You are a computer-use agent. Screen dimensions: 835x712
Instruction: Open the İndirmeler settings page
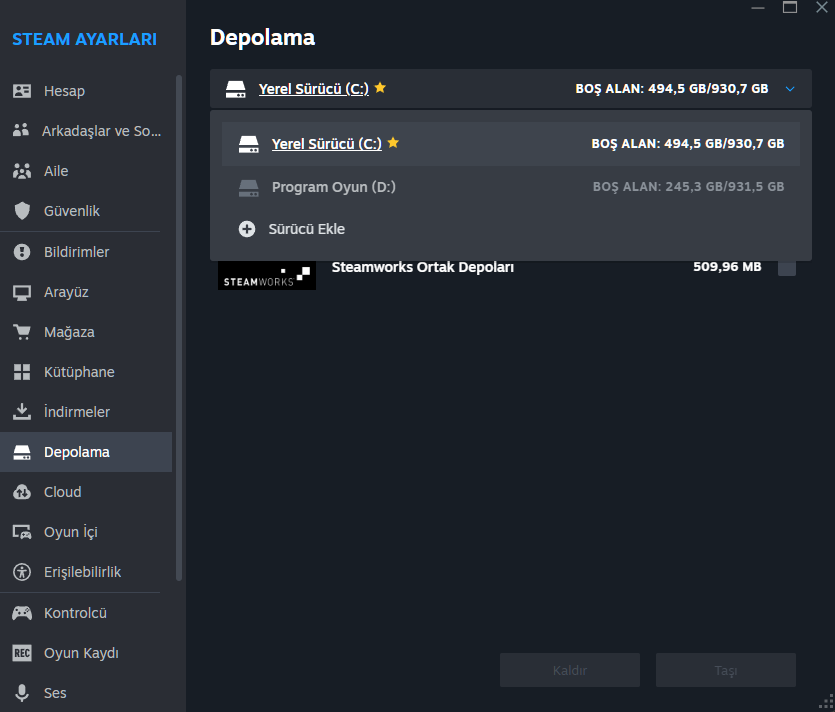click(86, 412)
